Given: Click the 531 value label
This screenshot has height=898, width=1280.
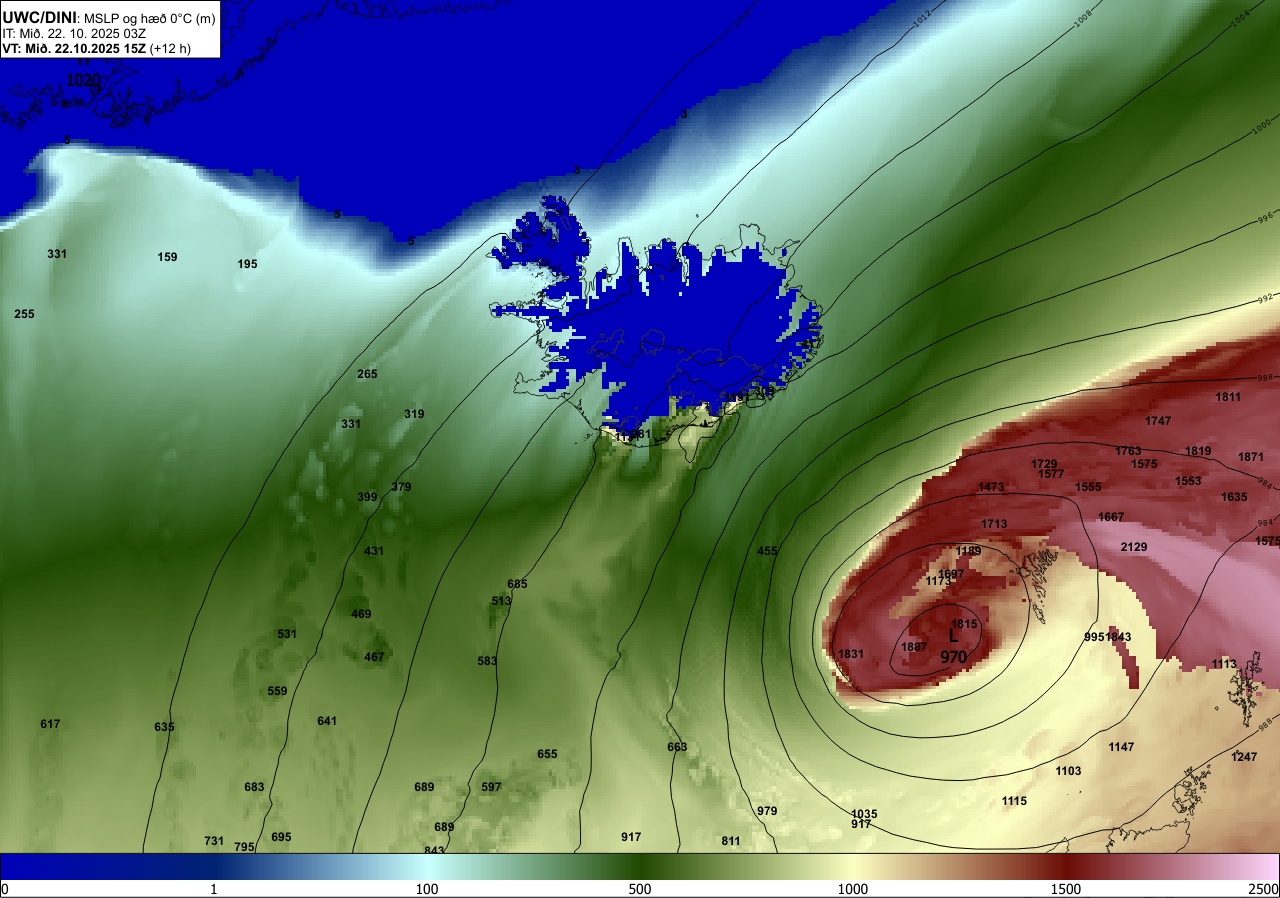Looking at the screenshot, I should [287, 634].
